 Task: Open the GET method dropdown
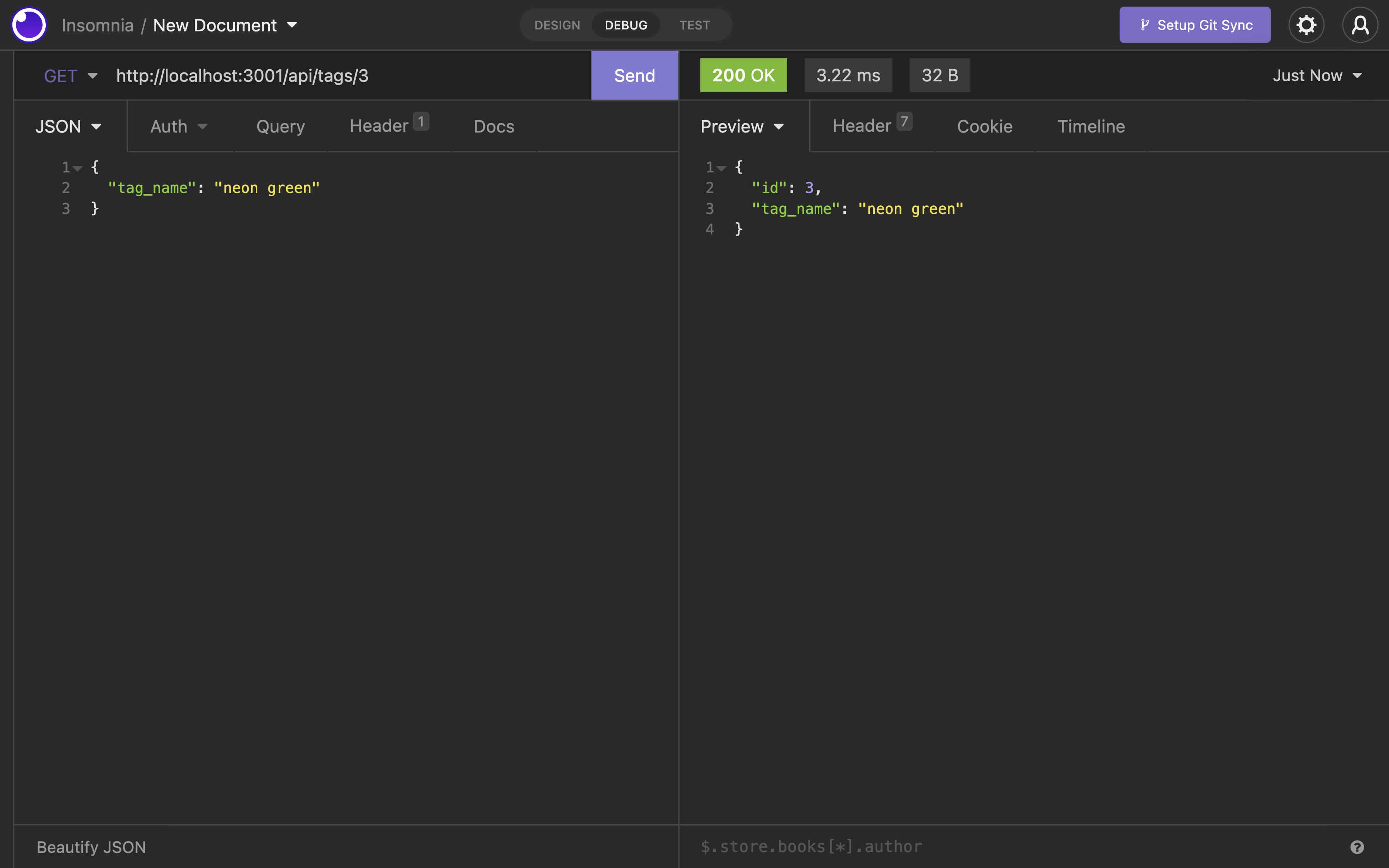tap(71, 76)
